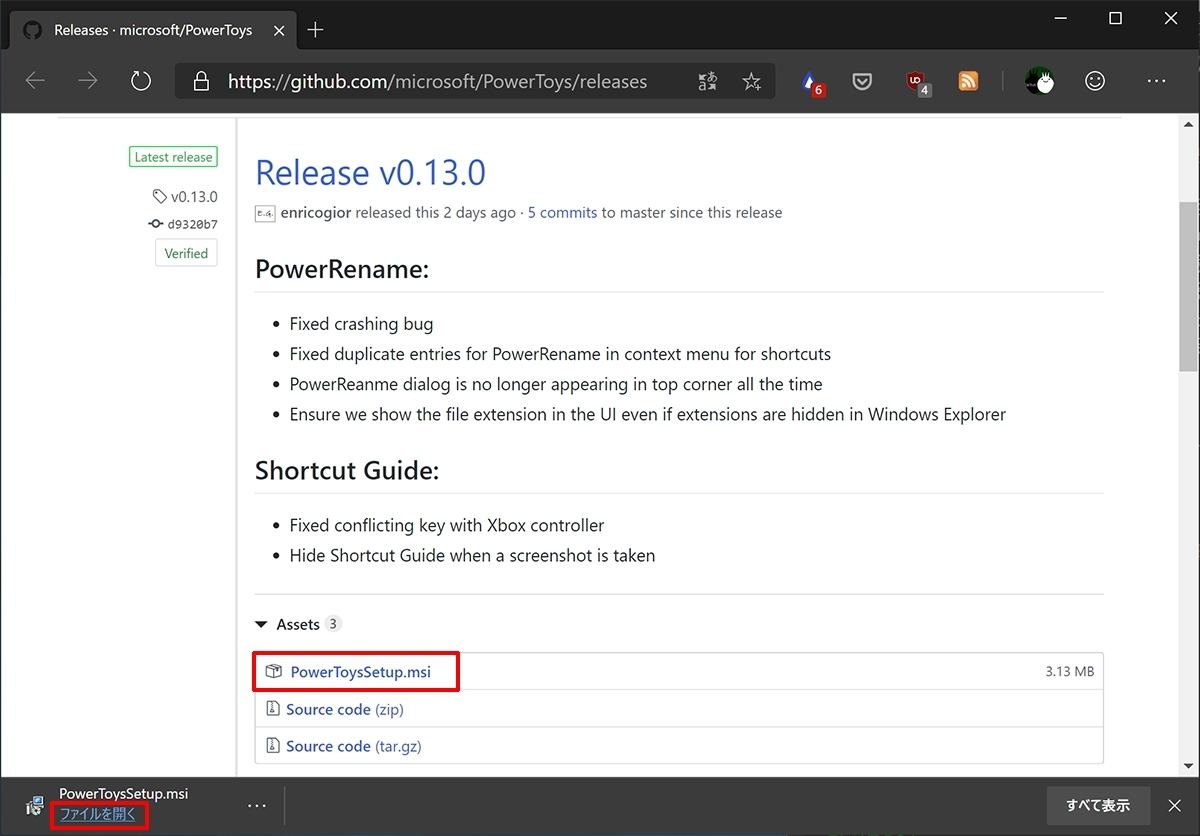This screenshot has width=1200, height=836.
Task: Click the site security lock icon
Action: [x=202, y=81]
